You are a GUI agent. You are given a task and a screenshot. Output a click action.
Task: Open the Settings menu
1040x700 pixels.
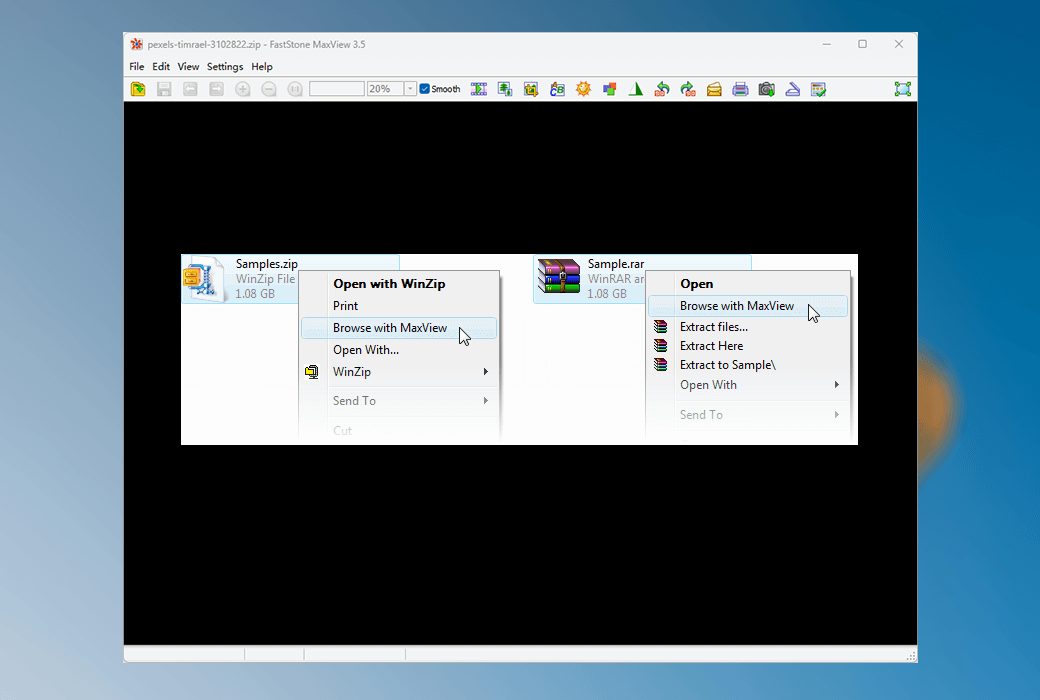click(x=225, y=67)
